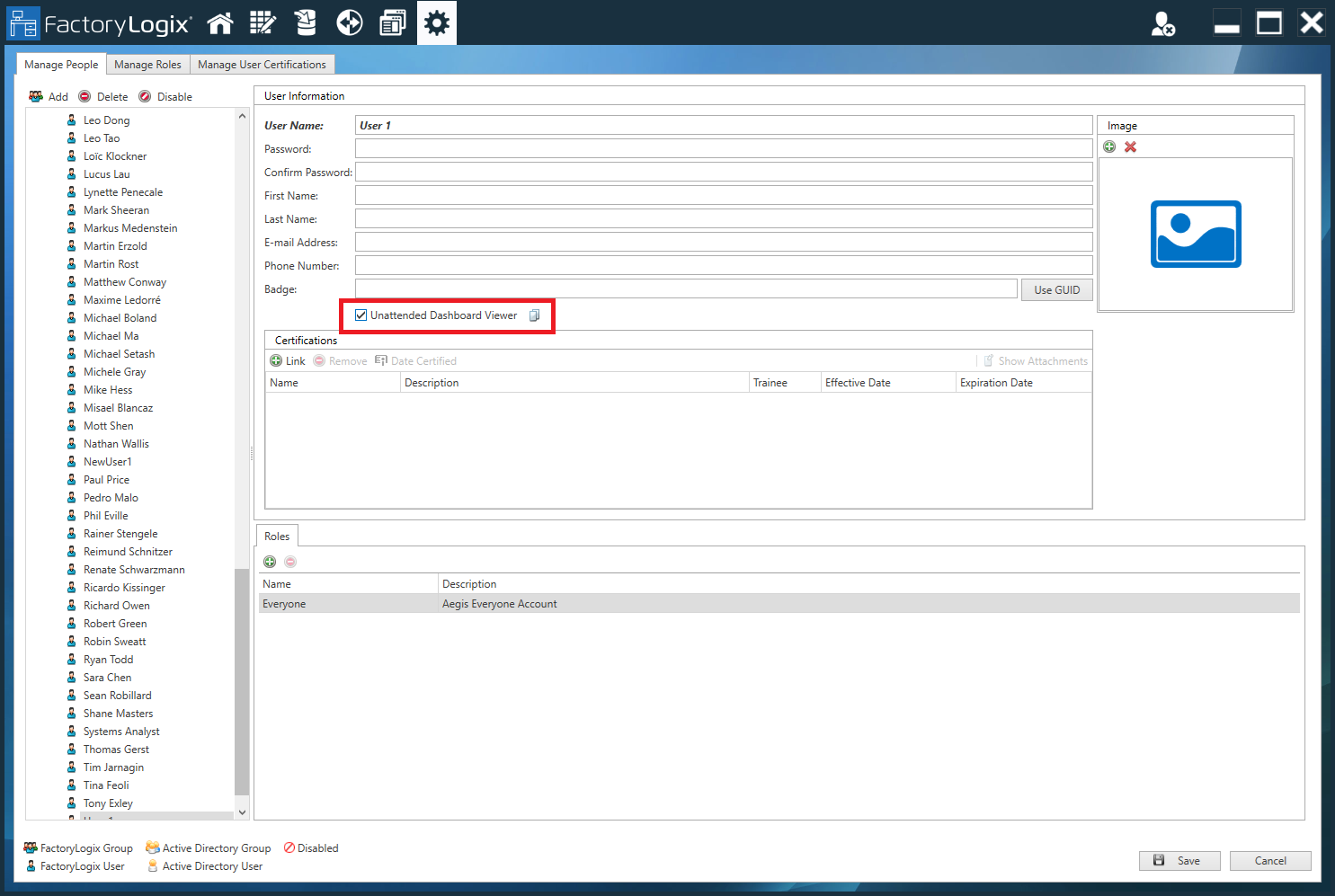Open the Home module from the top toolbar
This screenshot has width=1335, height=896.
click(220, 22)
